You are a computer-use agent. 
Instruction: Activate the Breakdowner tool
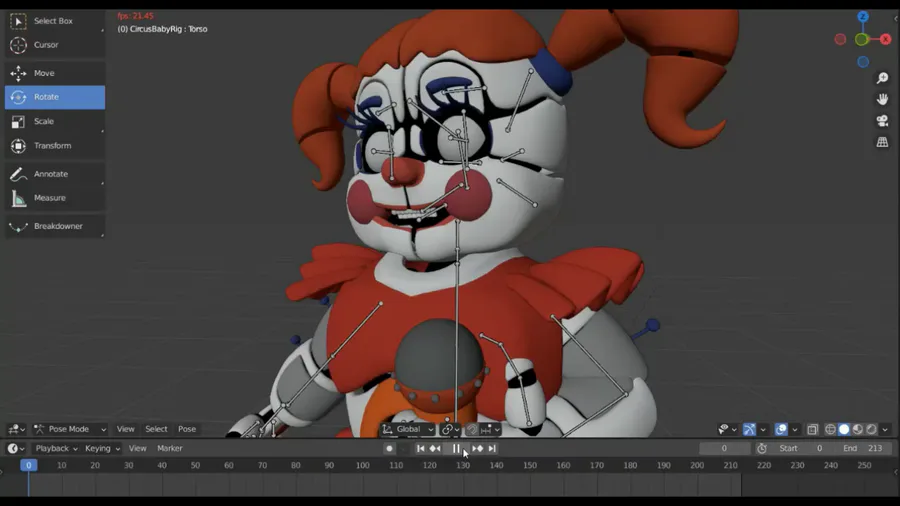(x=55, y=227)
